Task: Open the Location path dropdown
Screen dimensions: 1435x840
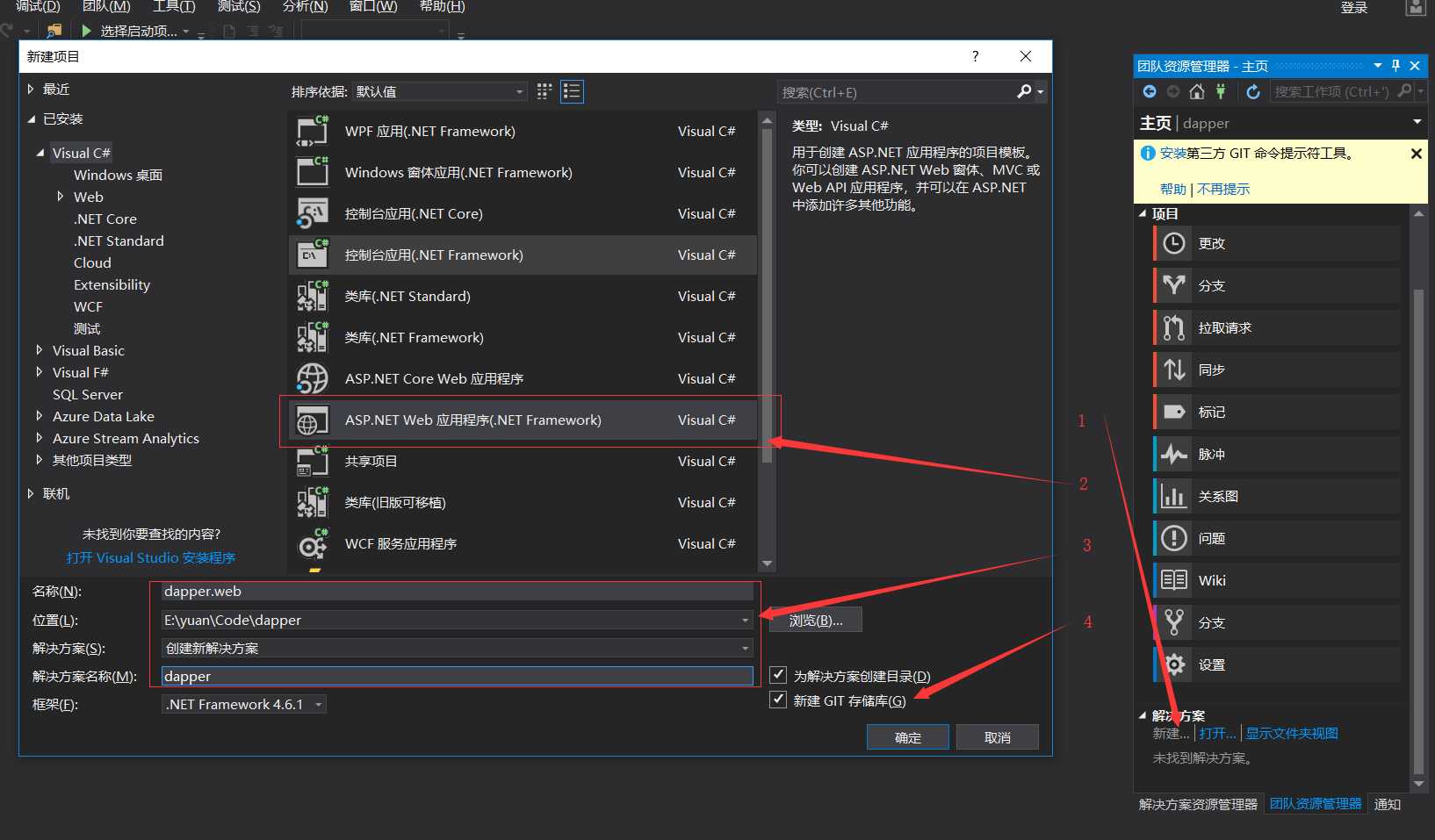Action: click(745, 620)
